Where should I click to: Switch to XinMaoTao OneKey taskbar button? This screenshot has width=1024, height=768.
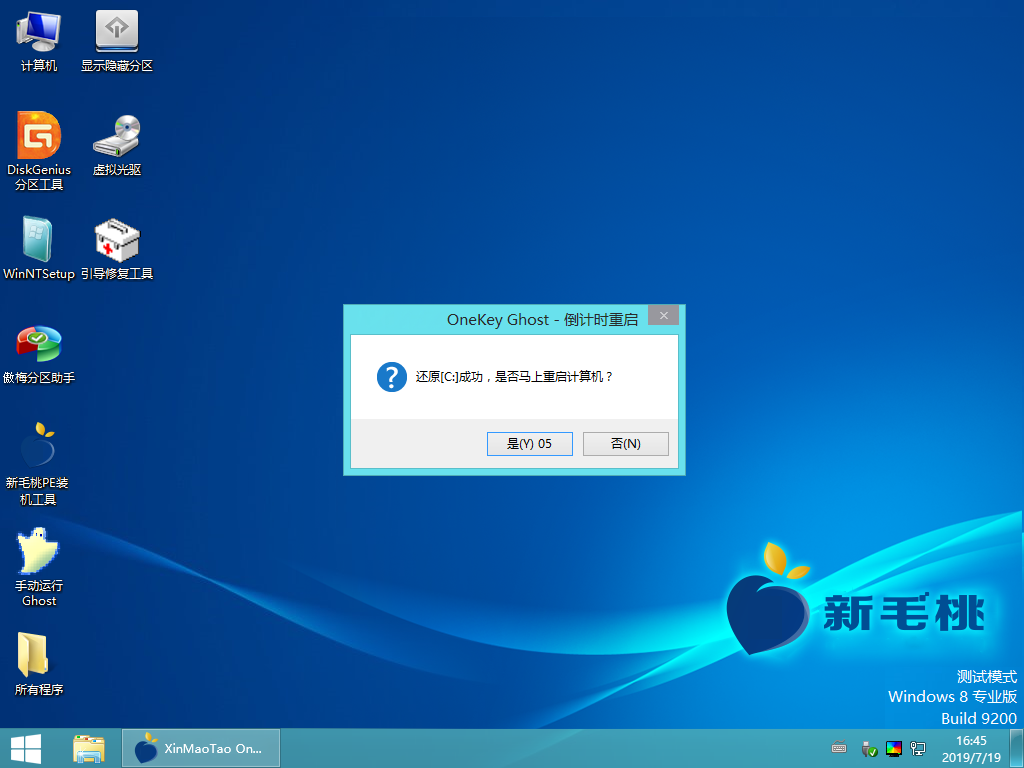point(201,748)
